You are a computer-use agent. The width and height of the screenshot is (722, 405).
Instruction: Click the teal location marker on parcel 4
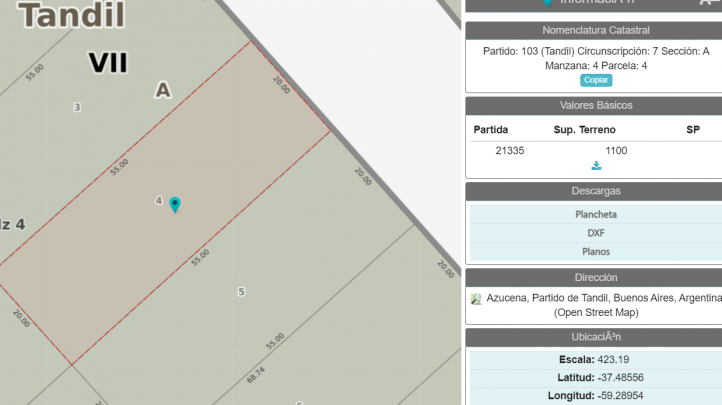coord(175,204)
